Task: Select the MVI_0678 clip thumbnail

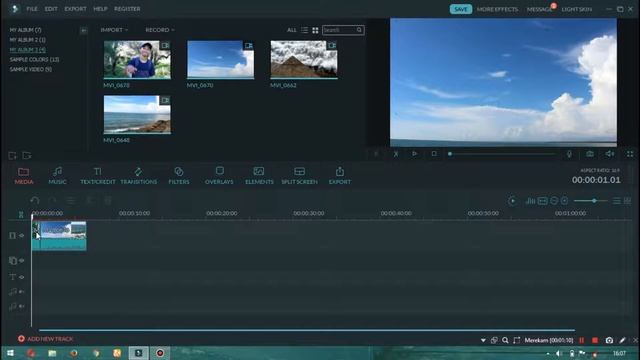Action: coord(137,60)
